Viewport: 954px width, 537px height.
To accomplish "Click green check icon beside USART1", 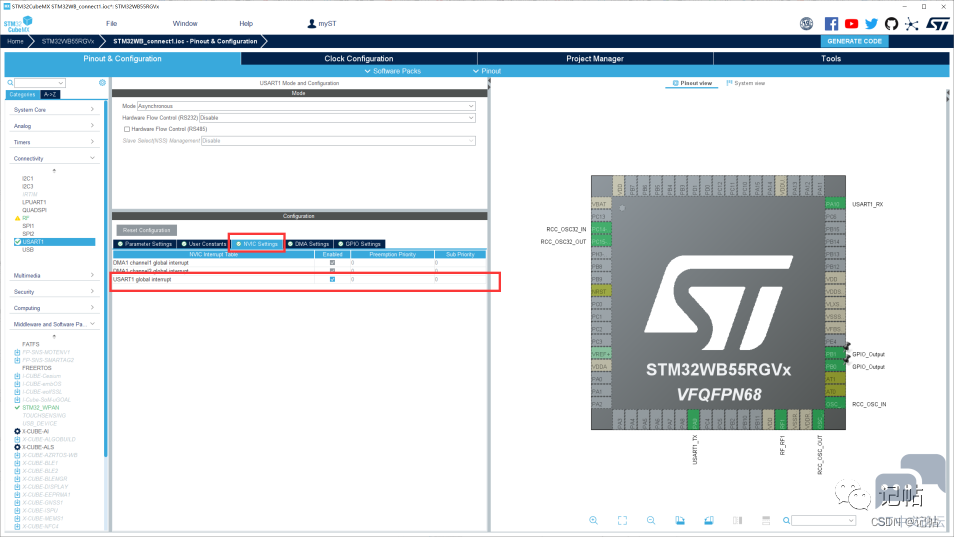I will pyautogui.click(x=18, y=242).
